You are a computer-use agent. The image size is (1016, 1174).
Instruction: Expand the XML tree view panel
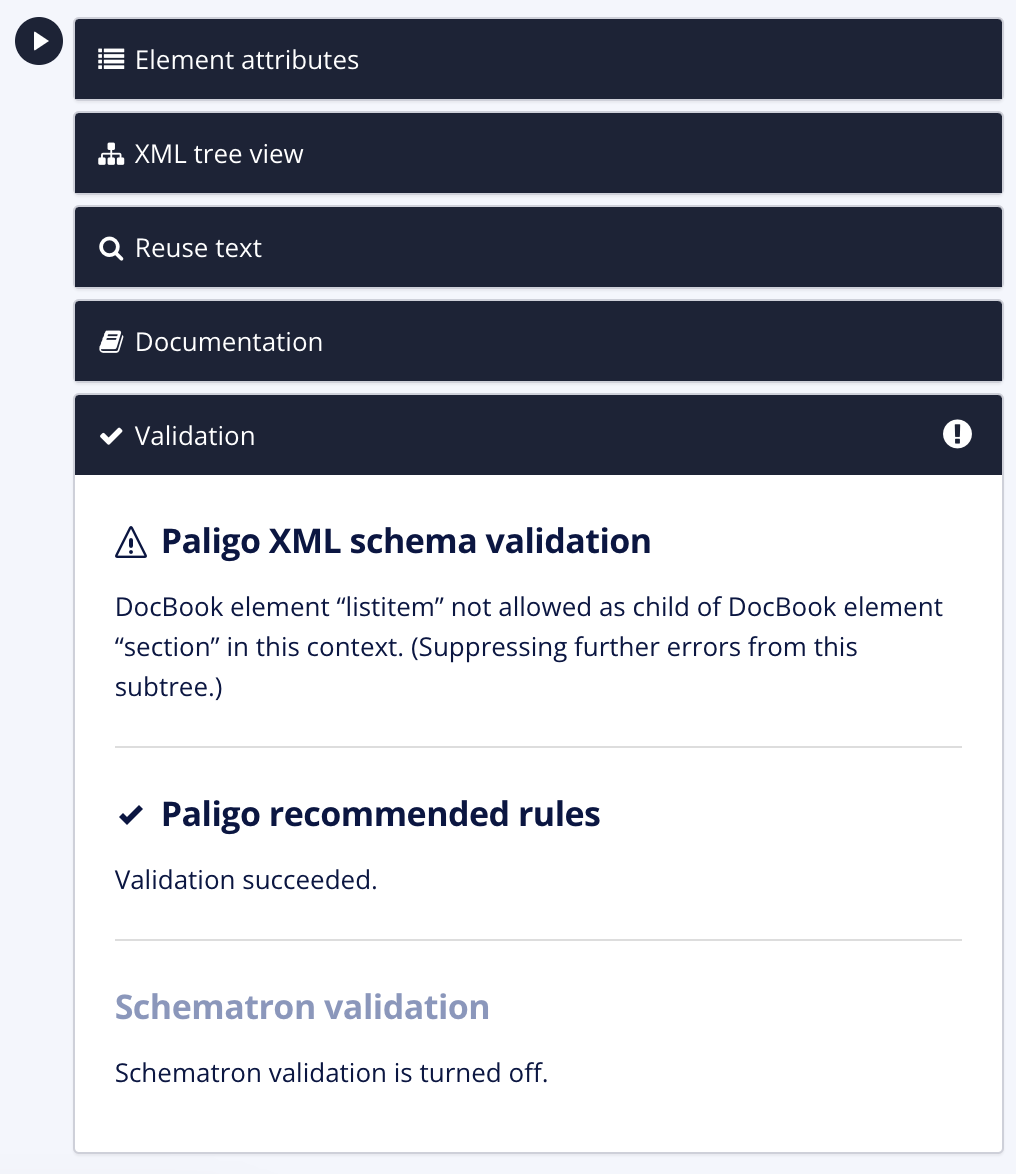pyautogui.click(x=538, y=153)
